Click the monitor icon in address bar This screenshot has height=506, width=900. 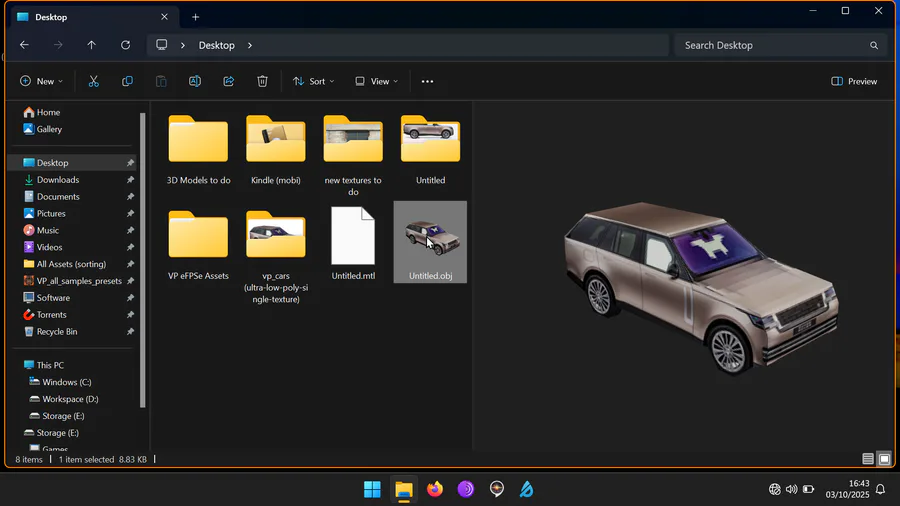pos(162,45)
